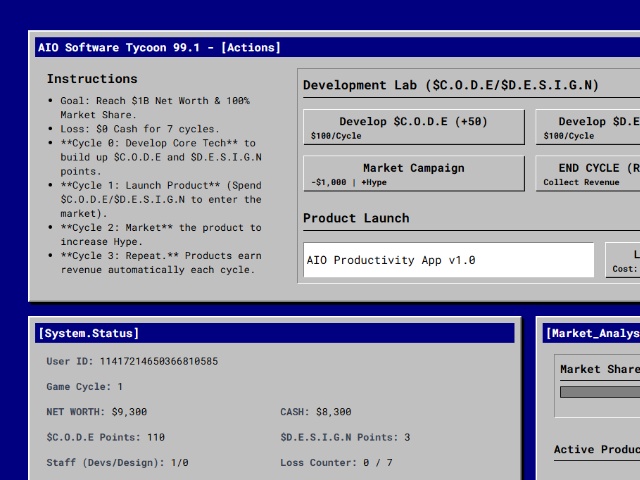The image size is (640, 480).
Task: Launch a Market Campaign
Action: point(414,173)
